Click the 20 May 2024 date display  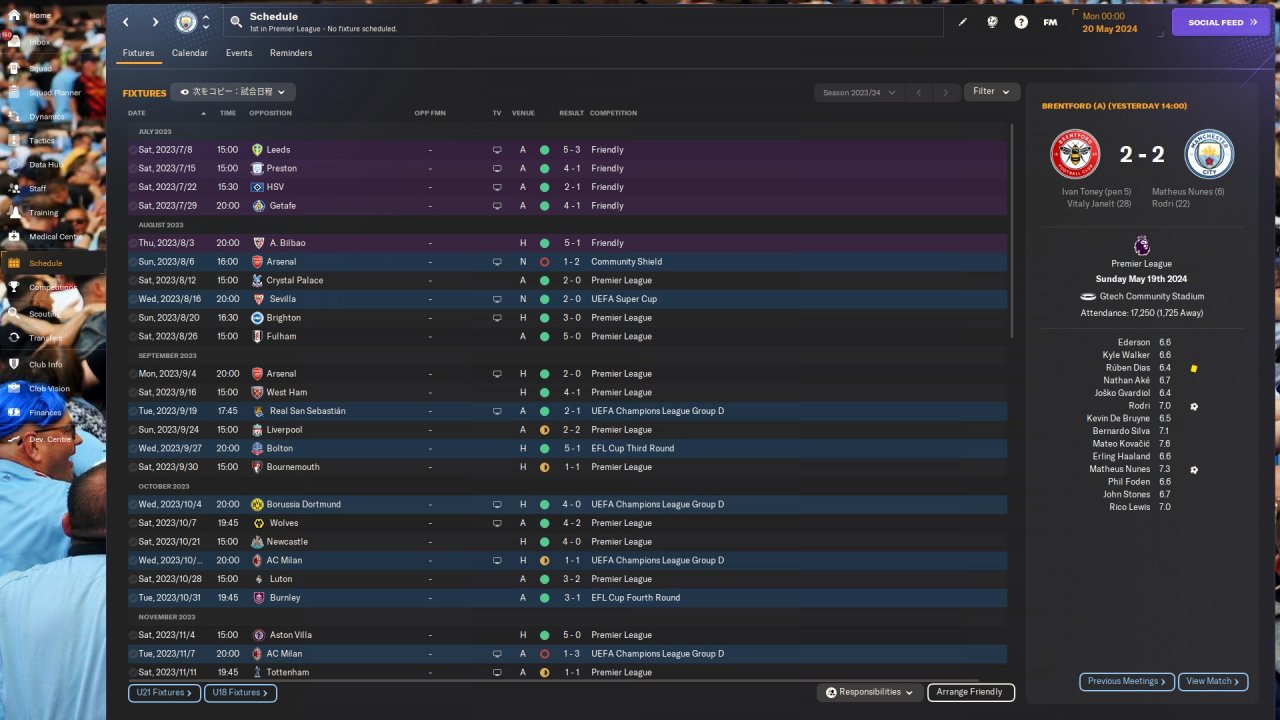click(1110, 28)
